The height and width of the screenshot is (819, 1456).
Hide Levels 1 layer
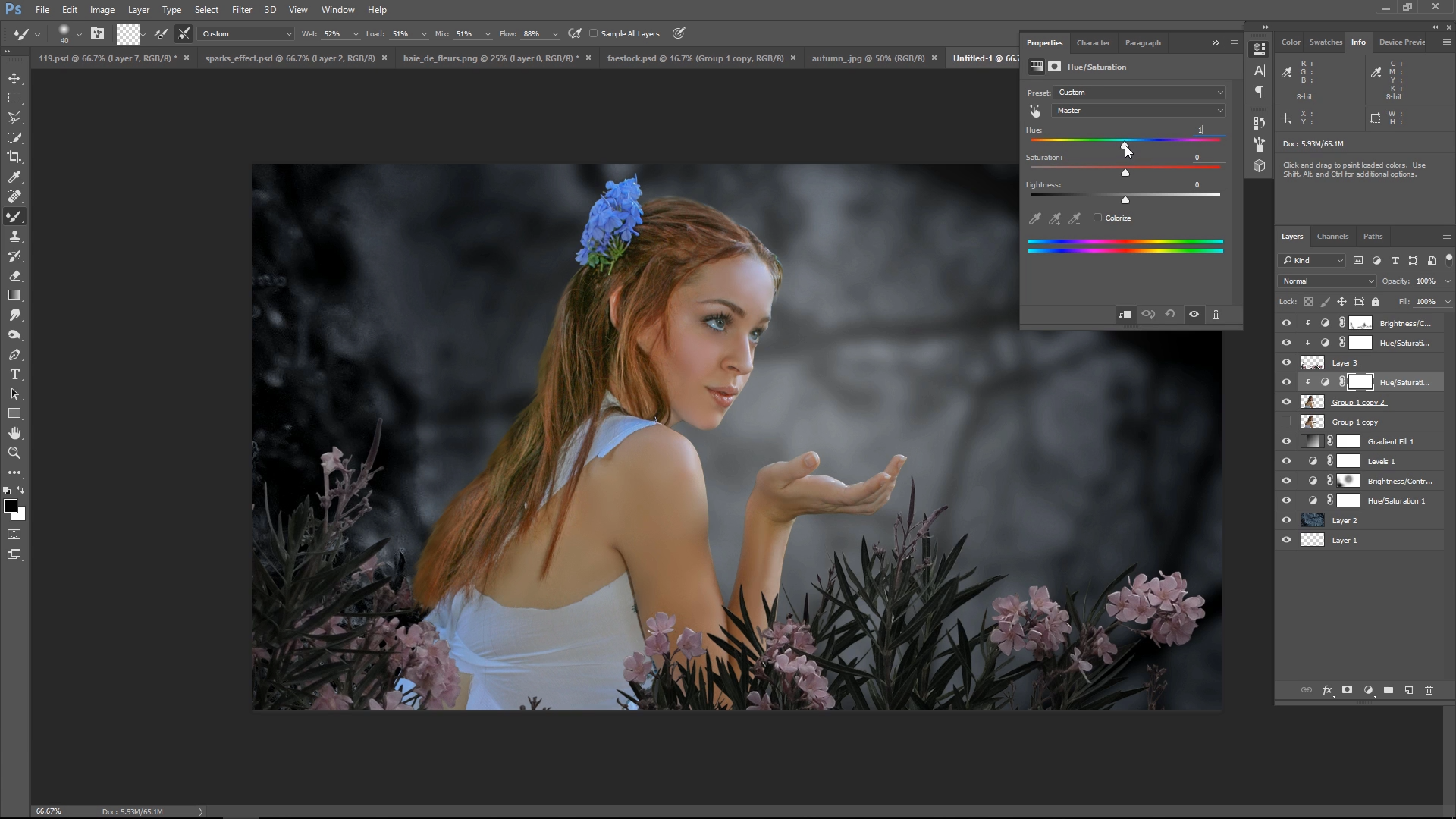[x=1286, y=461]
